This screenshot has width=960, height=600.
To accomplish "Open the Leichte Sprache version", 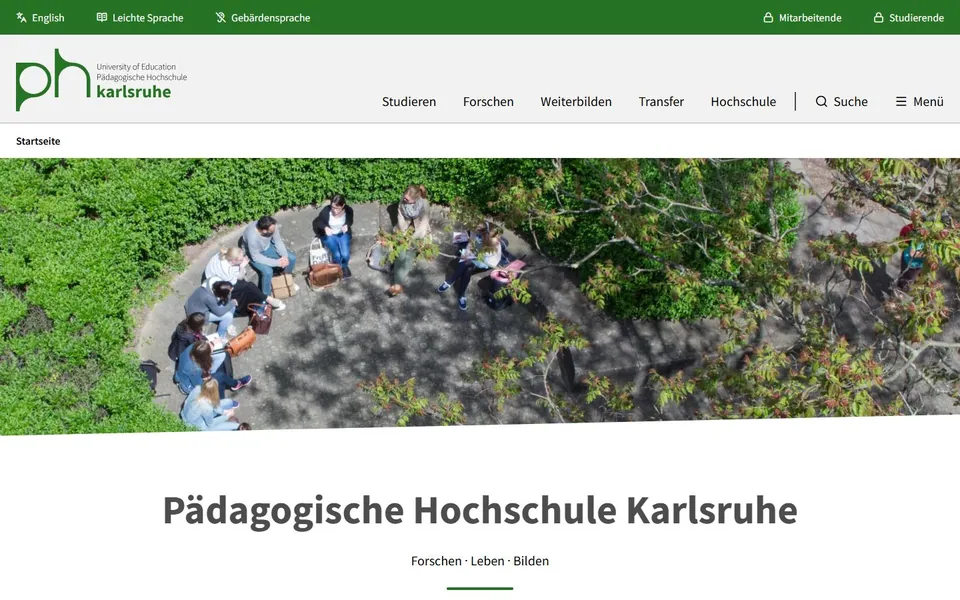I will click(140, 18).
